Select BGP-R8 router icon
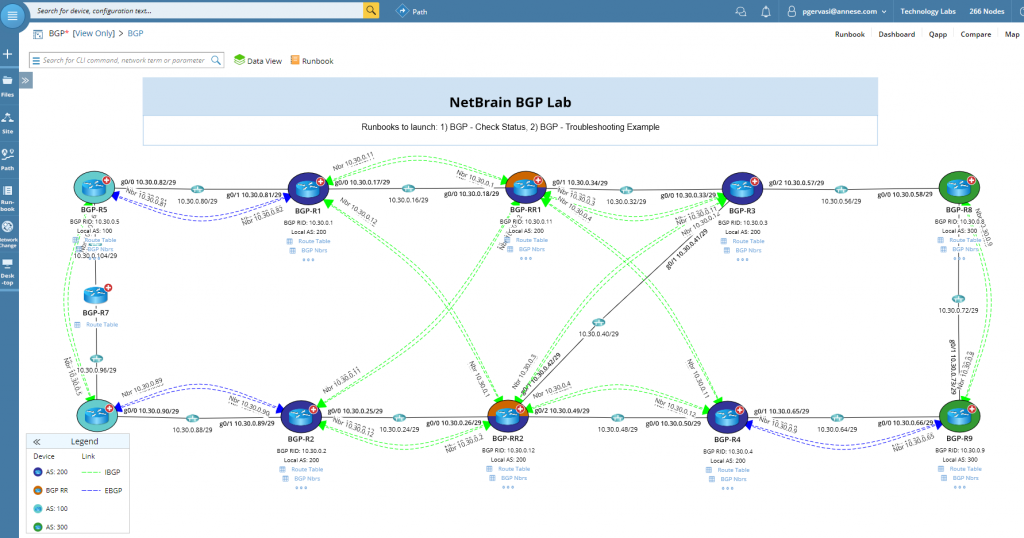The height and width of the screenshot is (538, 1024). [959, 188]
